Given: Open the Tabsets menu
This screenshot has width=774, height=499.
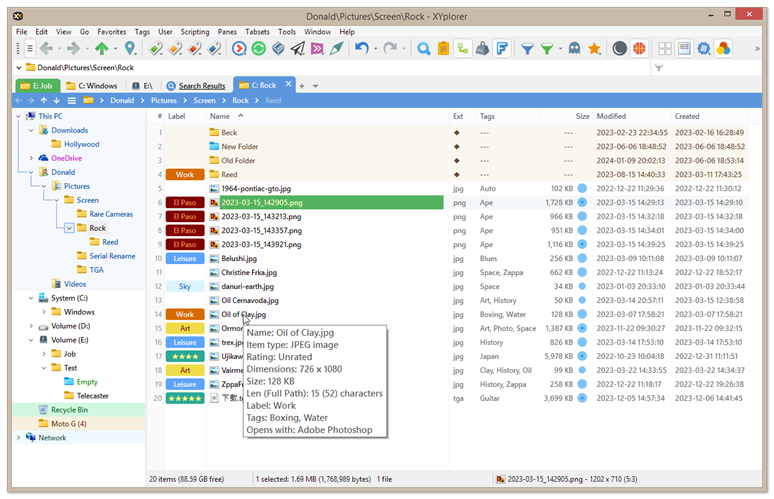Looking at the screenshot, I should click(260, 32).
